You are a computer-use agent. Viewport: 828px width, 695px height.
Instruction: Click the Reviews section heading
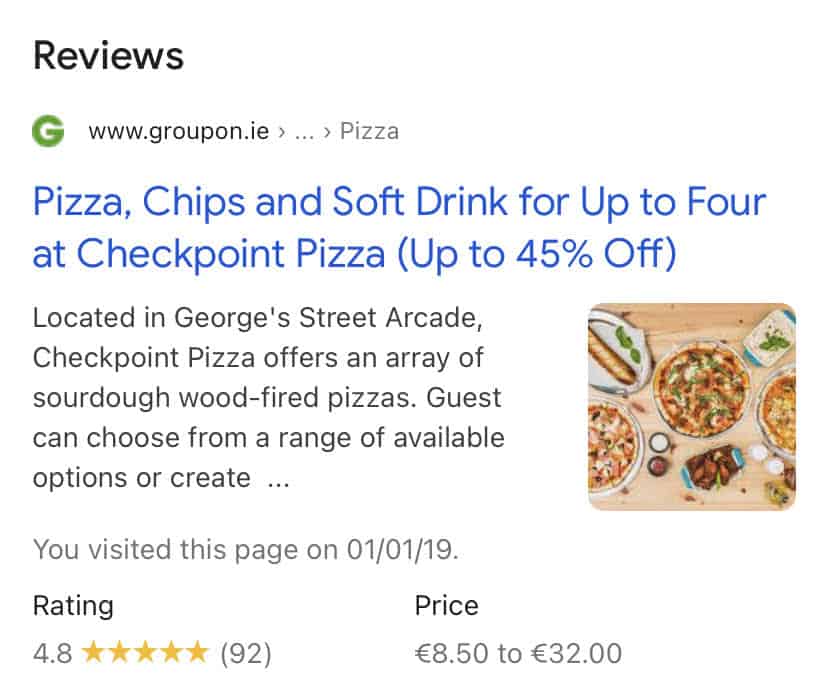tap(108, 55)
